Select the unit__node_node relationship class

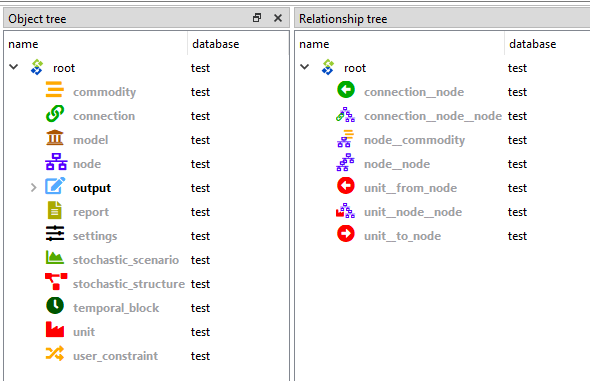click(413, 212)
